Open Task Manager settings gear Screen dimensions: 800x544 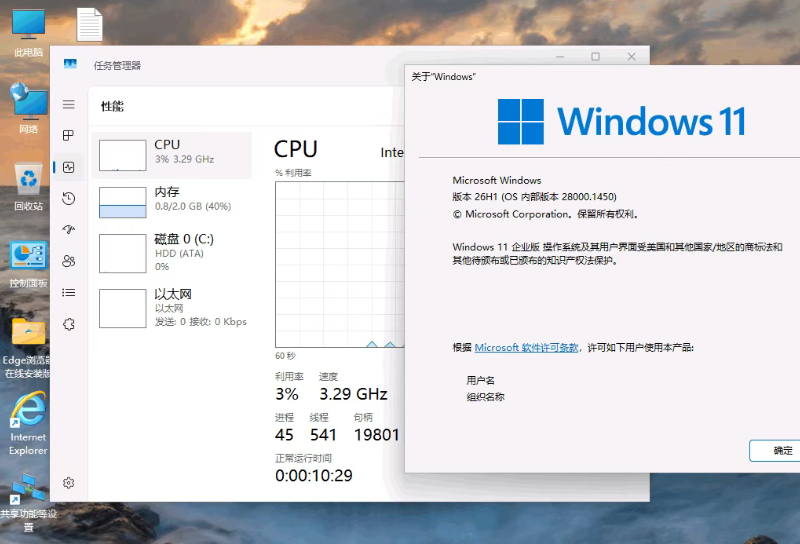tap(69, 482)
